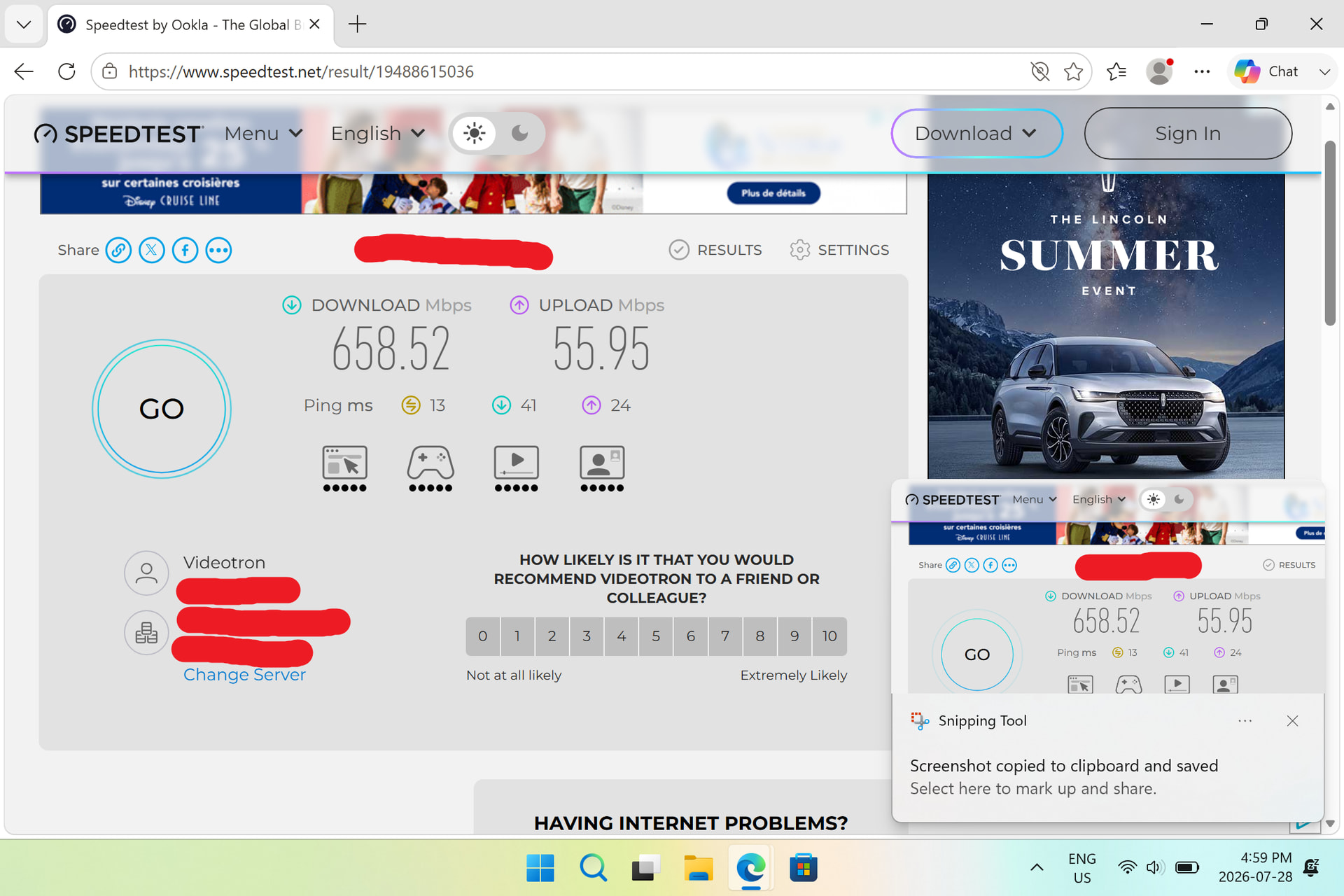Open the tab search chevron in title bar
This screenshot has width=1344, height=896.
[x=23, y=24]
